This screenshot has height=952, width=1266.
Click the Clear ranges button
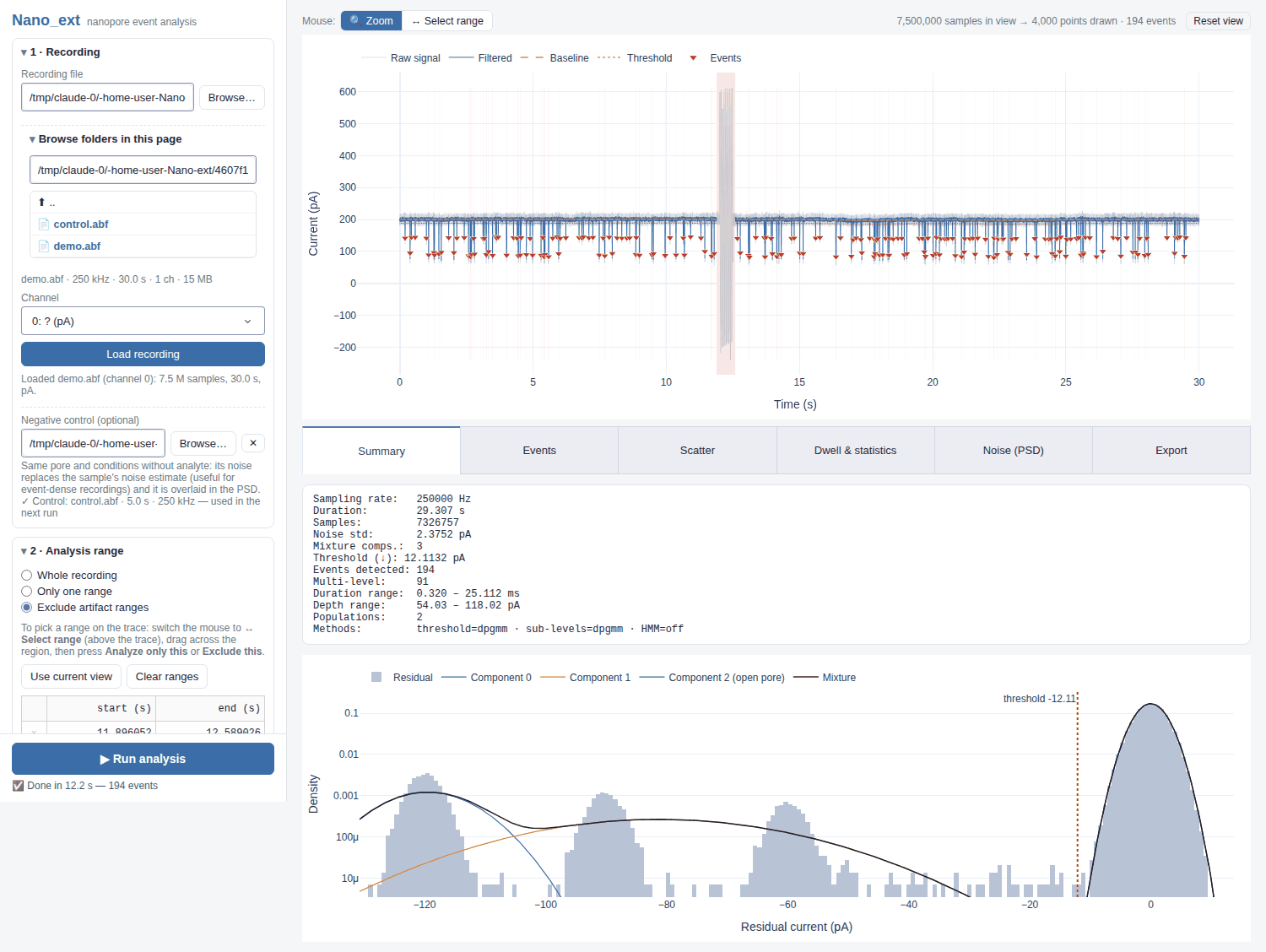[x=167, y=677]
